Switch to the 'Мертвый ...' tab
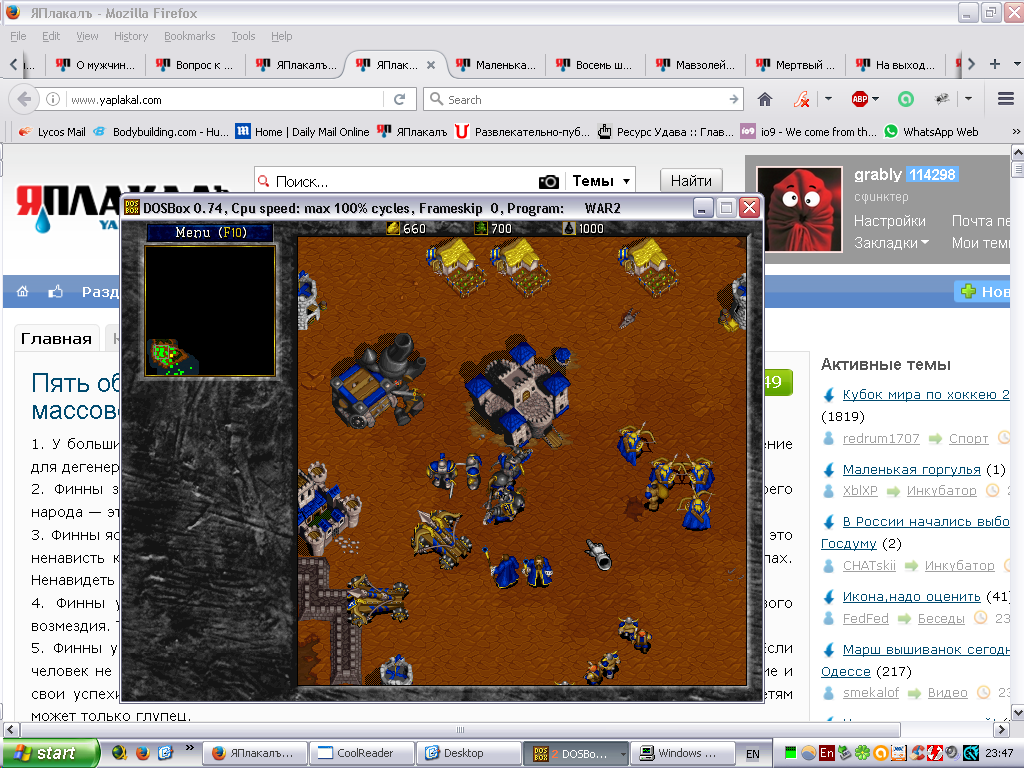The image size is (1024, 768). [x=795, y=65]
